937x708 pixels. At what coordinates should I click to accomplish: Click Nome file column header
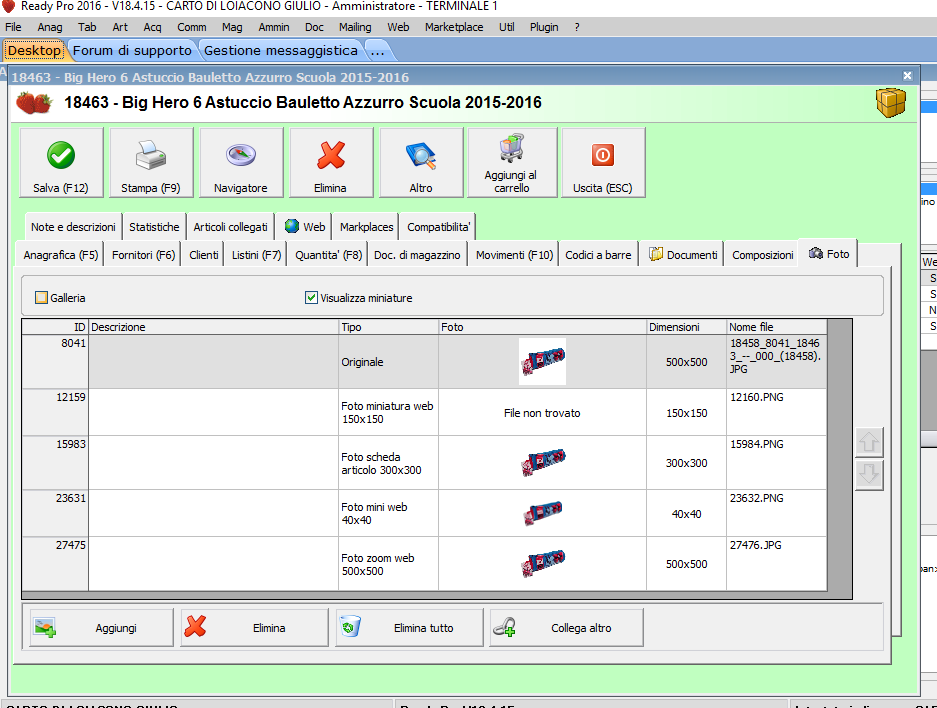coord(776,327)
